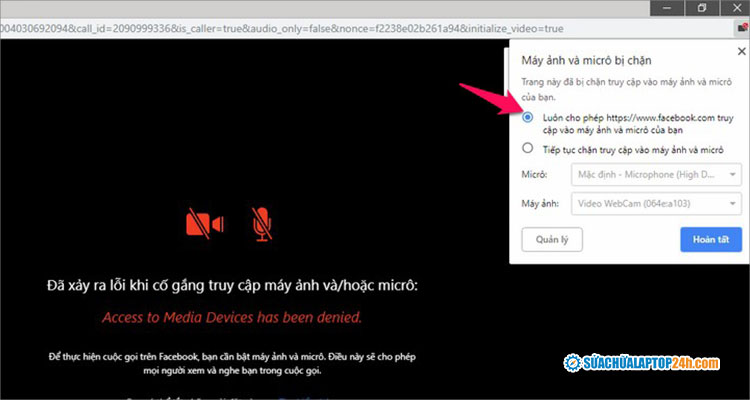Click the red muted microphone icon

pyautogui.click(x=262, y=224)
